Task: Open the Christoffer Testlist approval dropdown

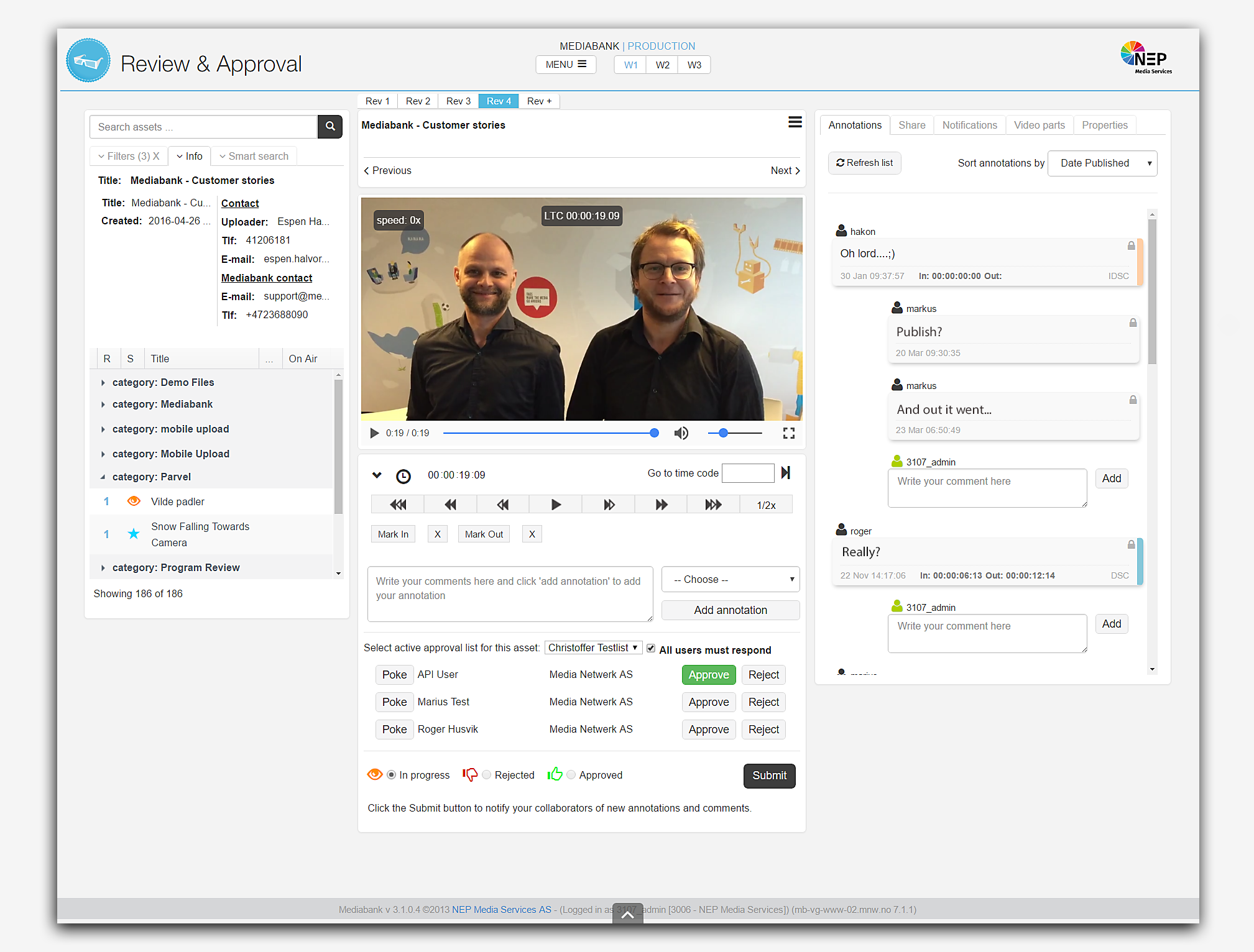Action: [592, 648]
